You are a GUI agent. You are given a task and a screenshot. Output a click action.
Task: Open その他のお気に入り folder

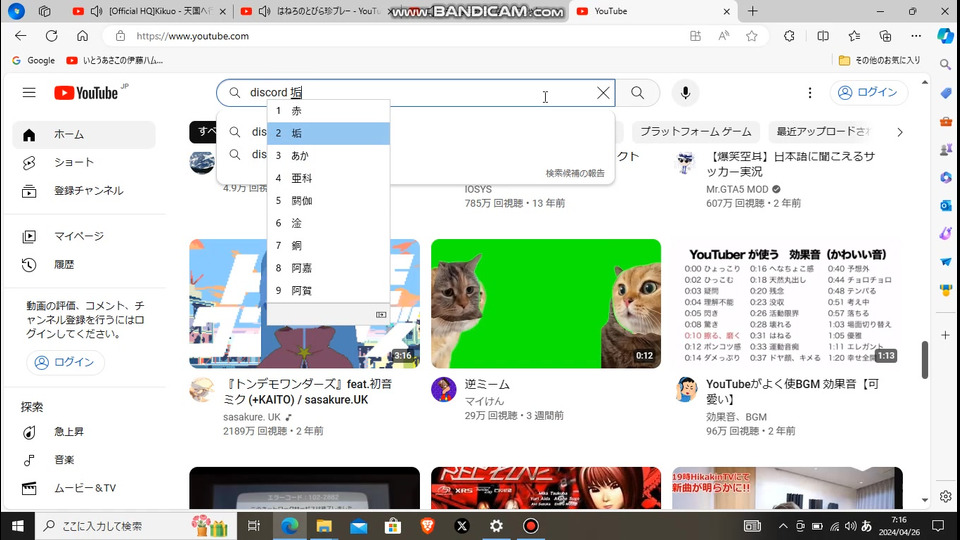[x=879, y=60]
